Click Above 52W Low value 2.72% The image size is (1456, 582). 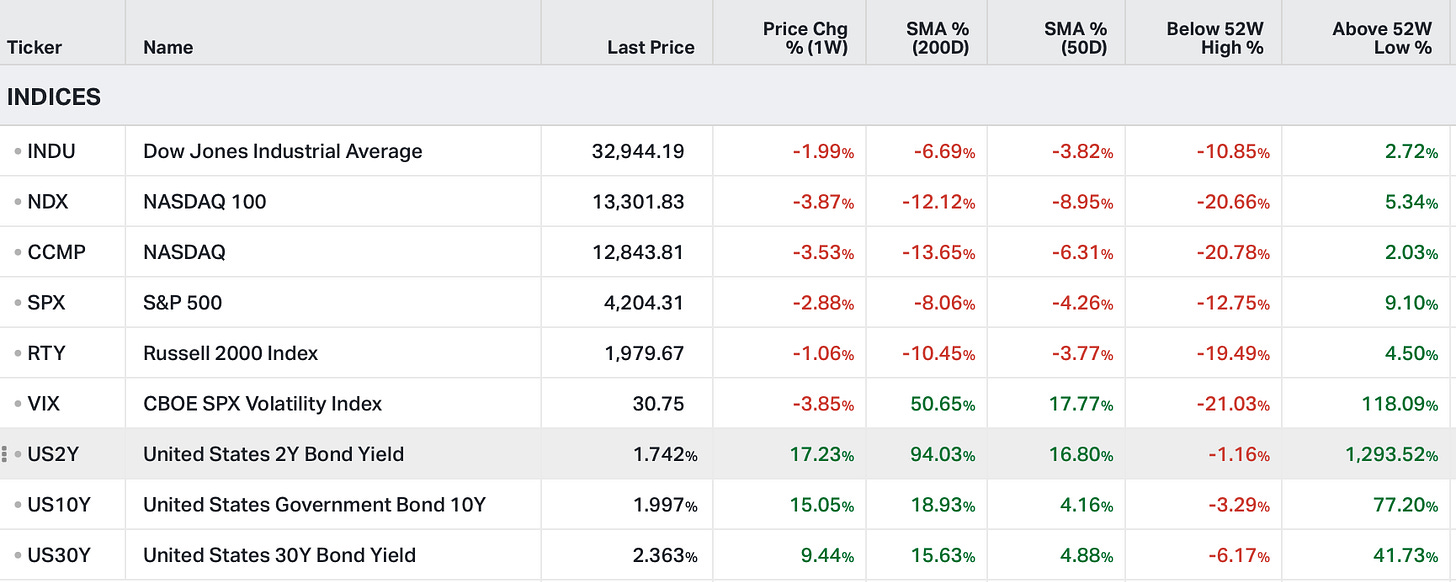1412,152
